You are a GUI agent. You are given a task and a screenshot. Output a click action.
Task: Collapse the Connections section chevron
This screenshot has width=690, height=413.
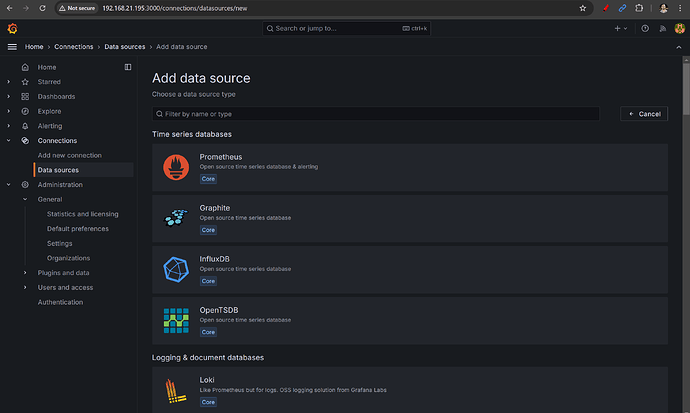[x=9, y=141]
